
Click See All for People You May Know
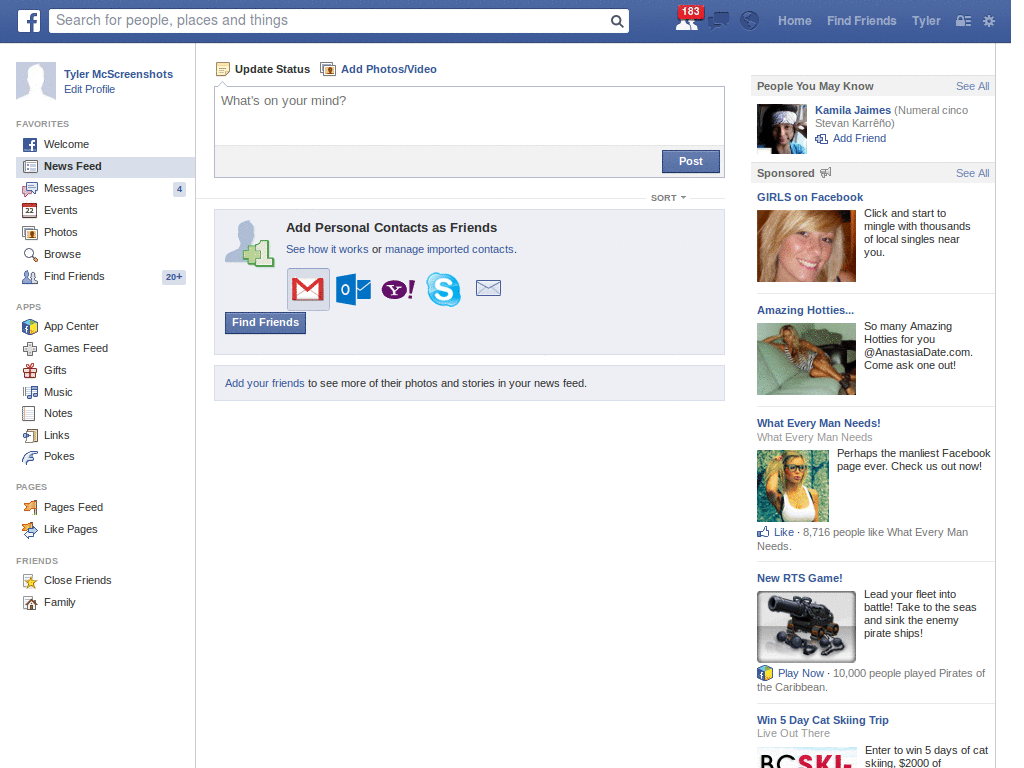click(x=972, y=86)
